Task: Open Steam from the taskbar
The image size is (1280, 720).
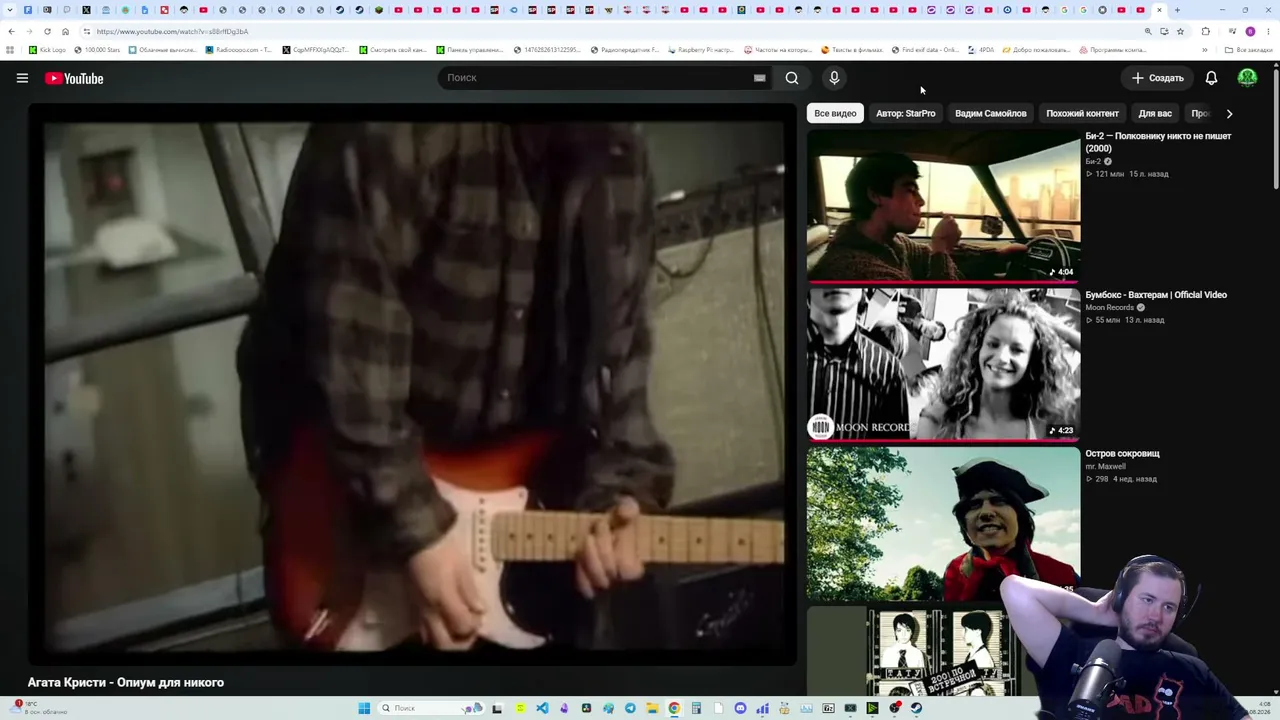Action: (916, 708)
